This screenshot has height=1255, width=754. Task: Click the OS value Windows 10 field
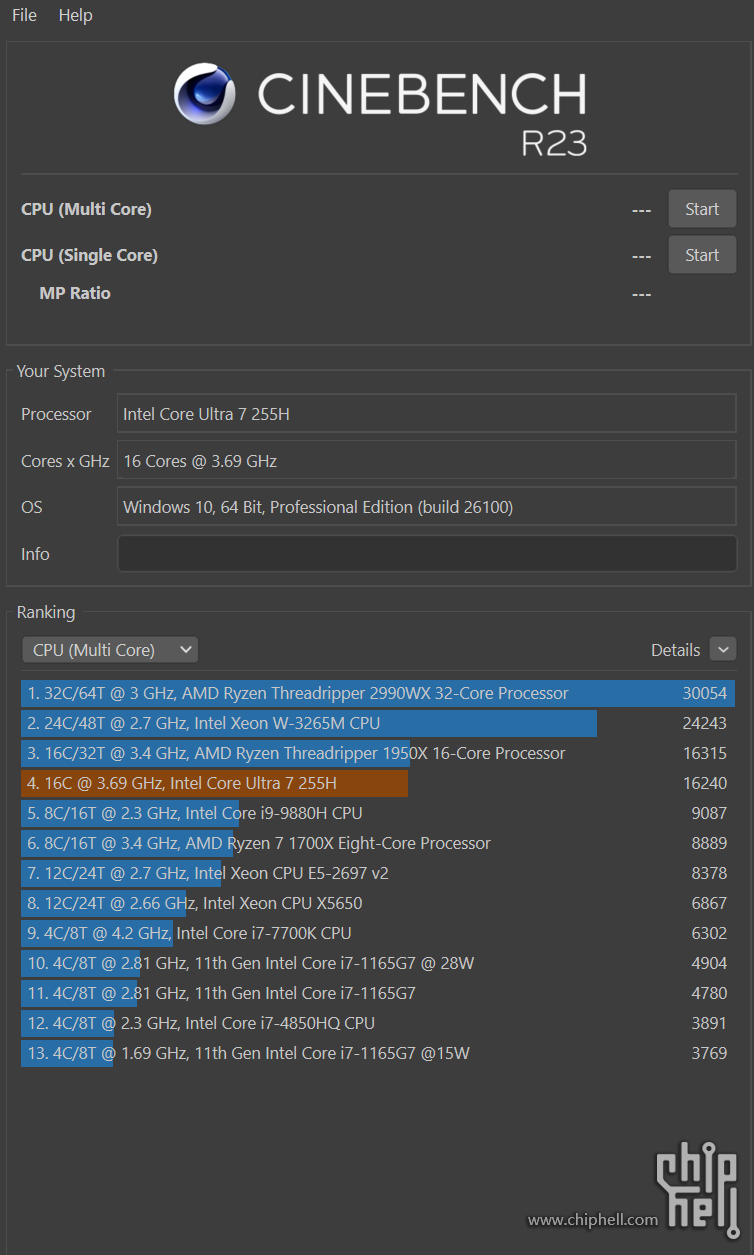427,507
